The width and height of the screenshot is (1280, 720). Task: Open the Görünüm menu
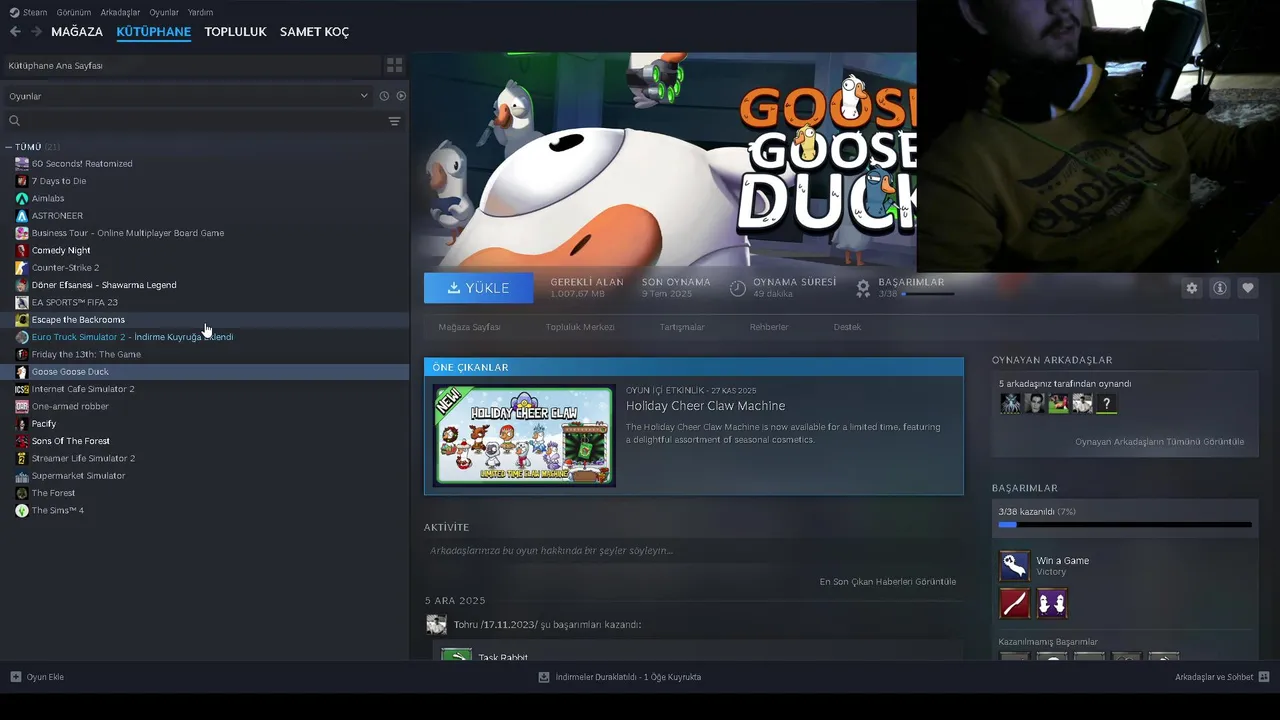coord(74,12)
